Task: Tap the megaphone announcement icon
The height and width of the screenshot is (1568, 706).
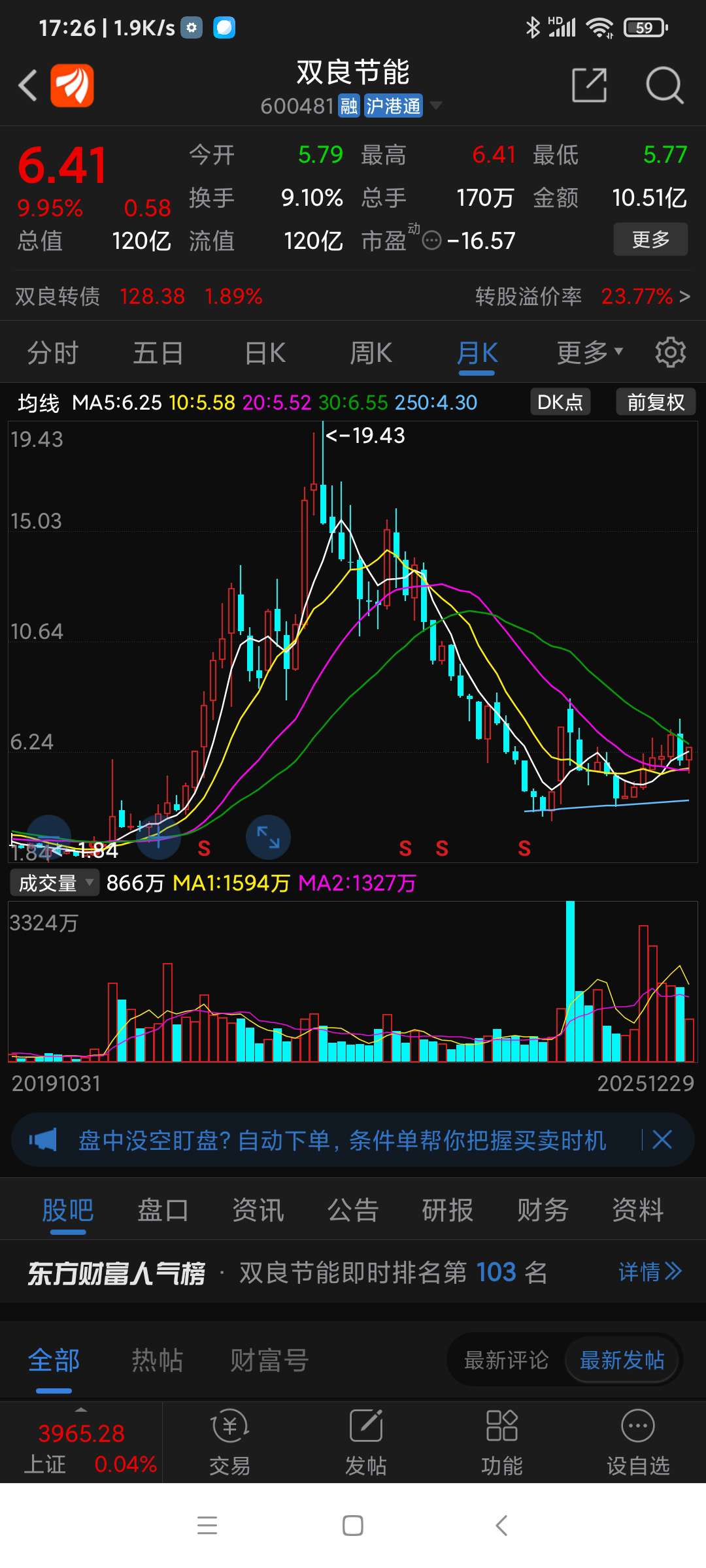Action: (x=43, y=1140)
